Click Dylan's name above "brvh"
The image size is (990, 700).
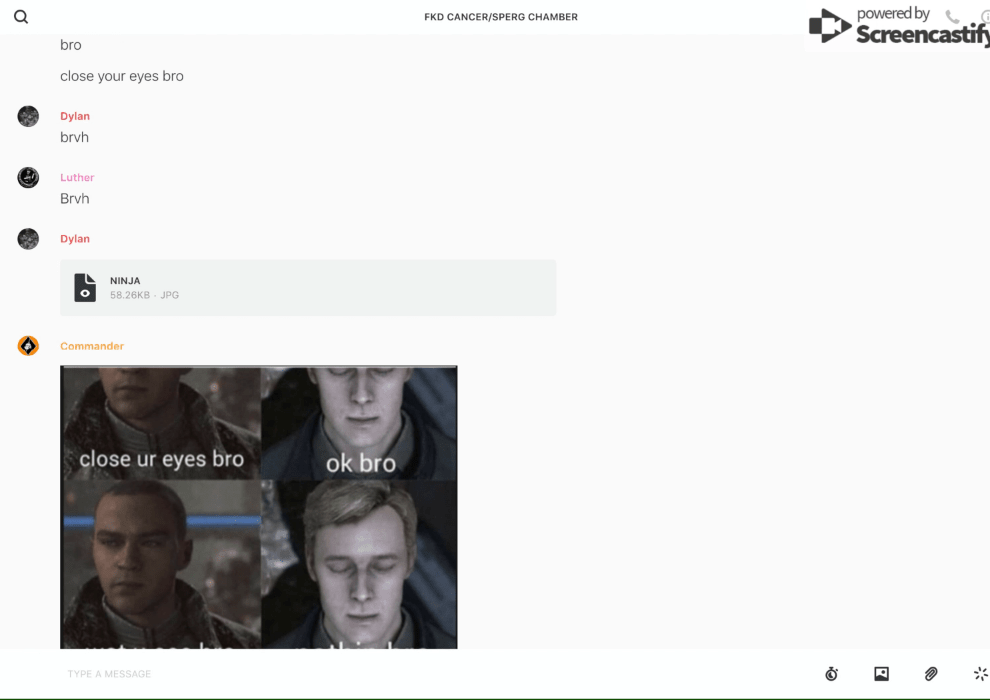(75, 116)
